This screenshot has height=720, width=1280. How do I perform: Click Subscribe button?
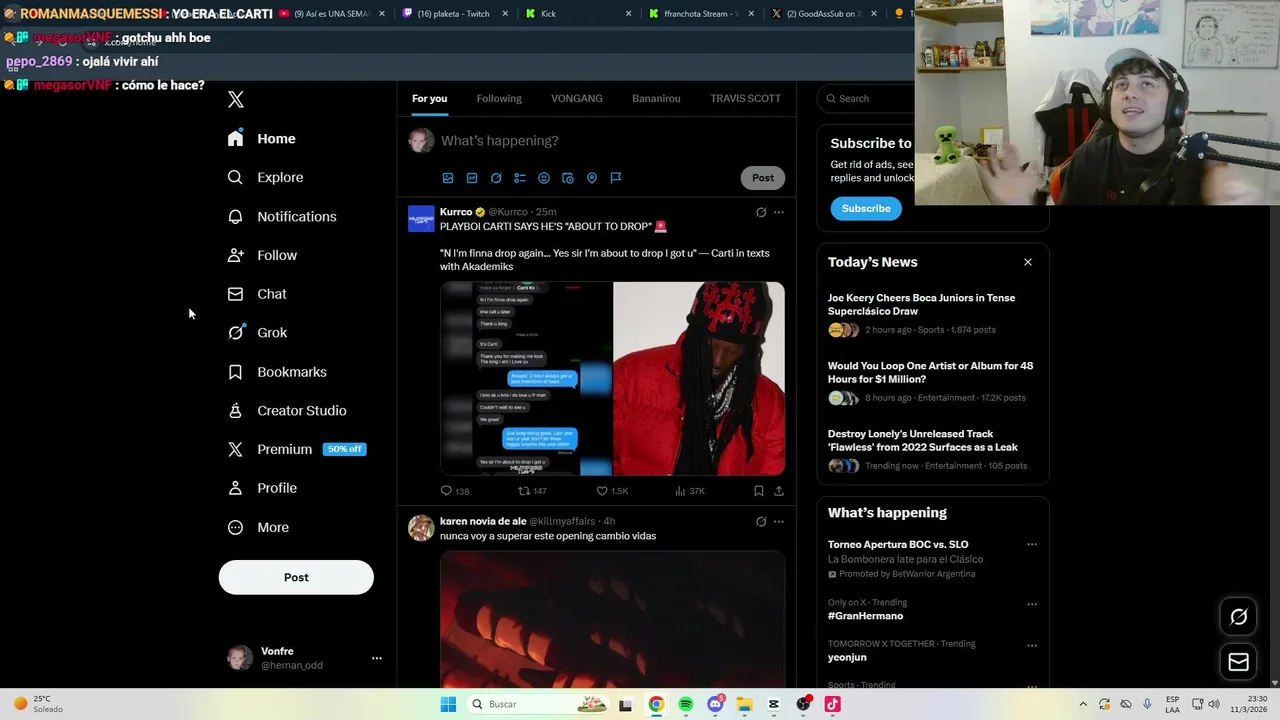click(866, 208)
